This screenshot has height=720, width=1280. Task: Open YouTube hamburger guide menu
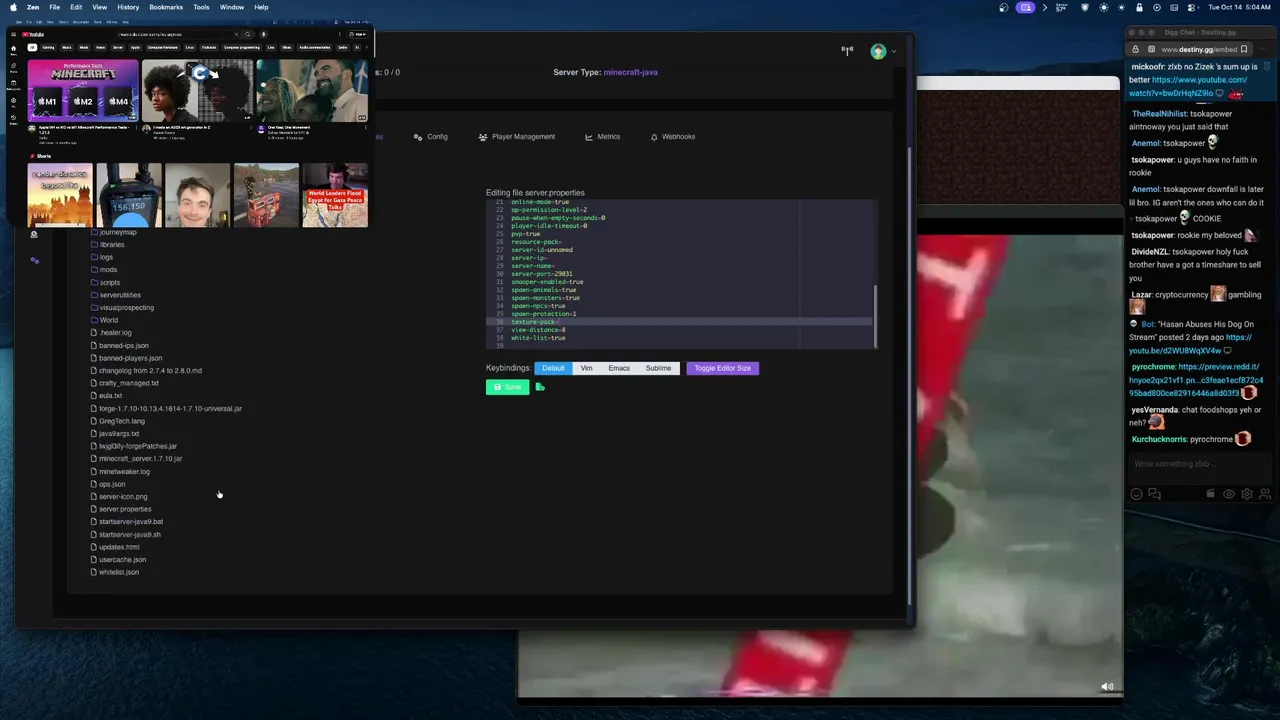(14, 35)
